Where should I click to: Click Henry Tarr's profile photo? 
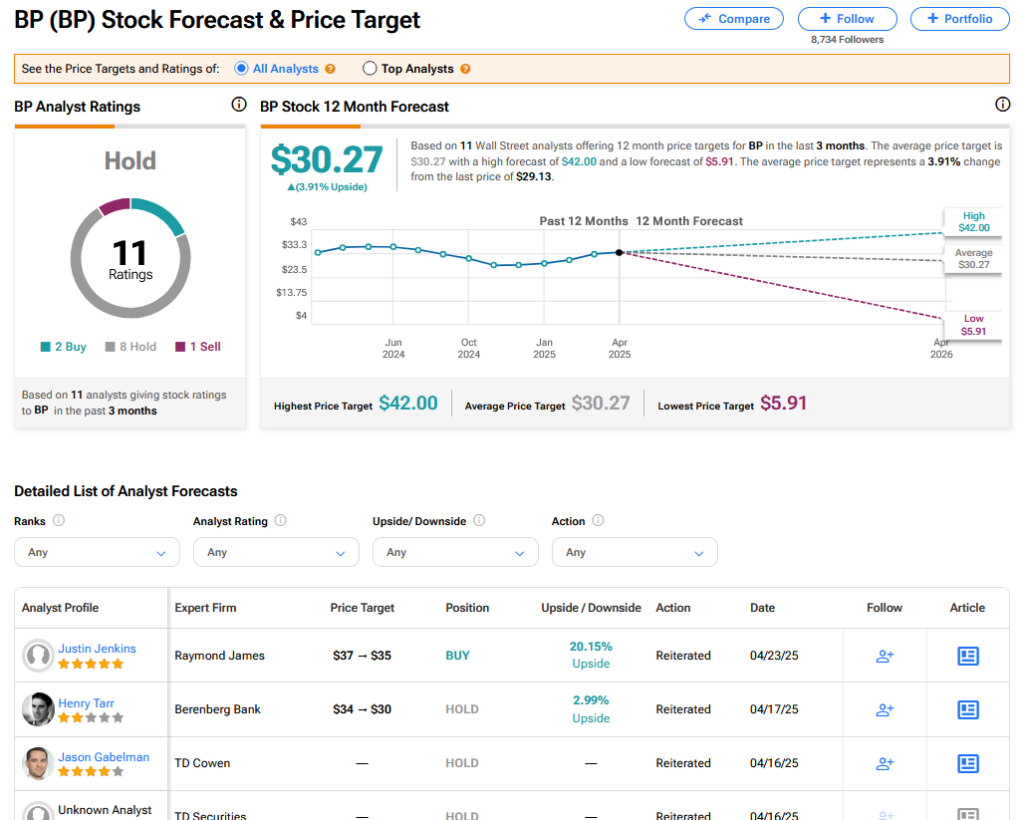pyautogui.click(x=38, y=710)
